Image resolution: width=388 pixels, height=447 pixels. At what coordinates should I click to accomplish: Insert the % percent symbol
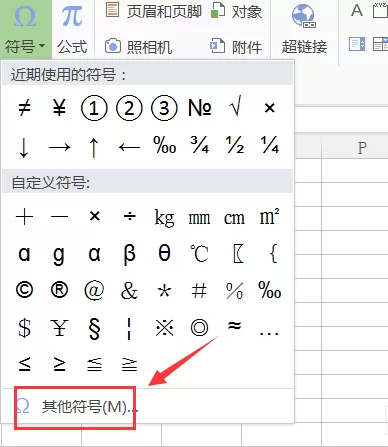pos(234,291)
